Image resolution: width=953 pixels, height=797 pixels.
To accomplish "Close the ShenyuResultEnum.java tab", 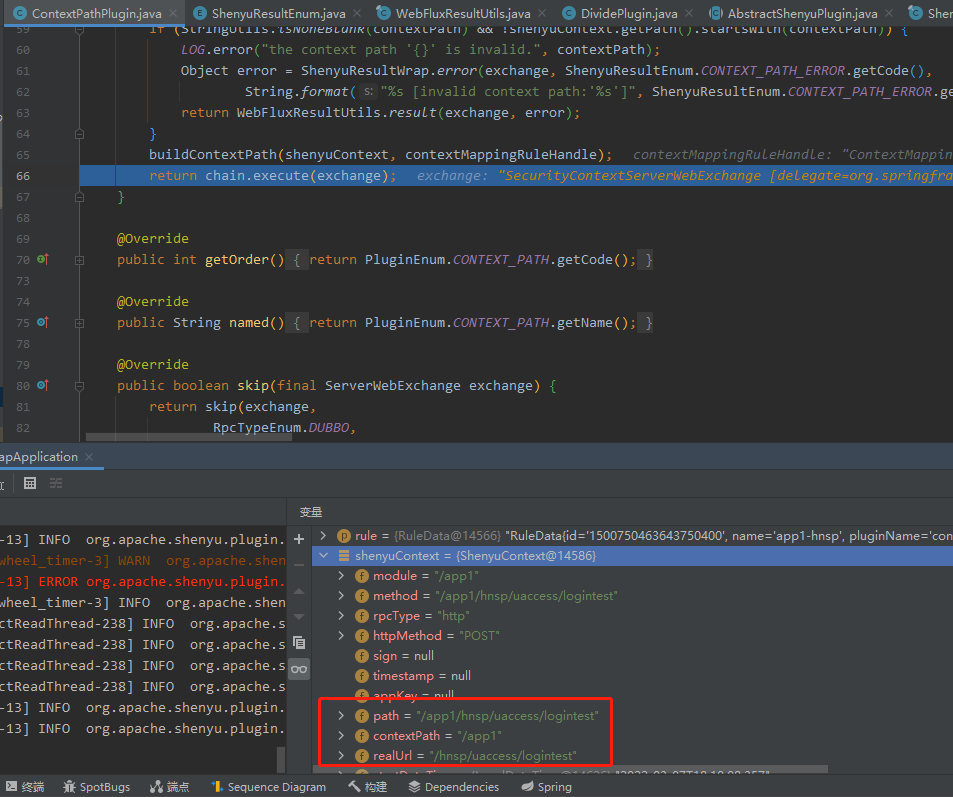I will [x=357, y=13].
